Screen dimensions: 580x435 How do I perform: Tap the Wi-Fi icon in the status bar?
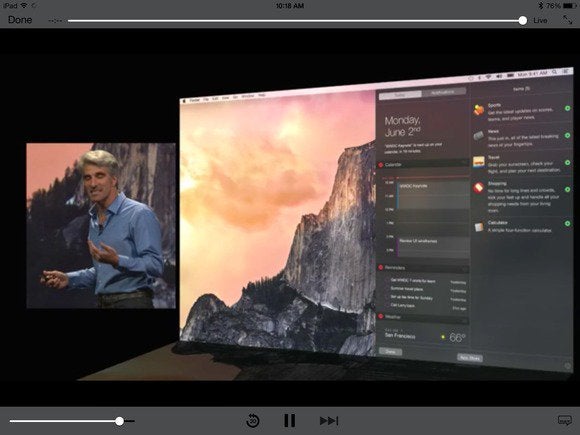tap(24, 6)
